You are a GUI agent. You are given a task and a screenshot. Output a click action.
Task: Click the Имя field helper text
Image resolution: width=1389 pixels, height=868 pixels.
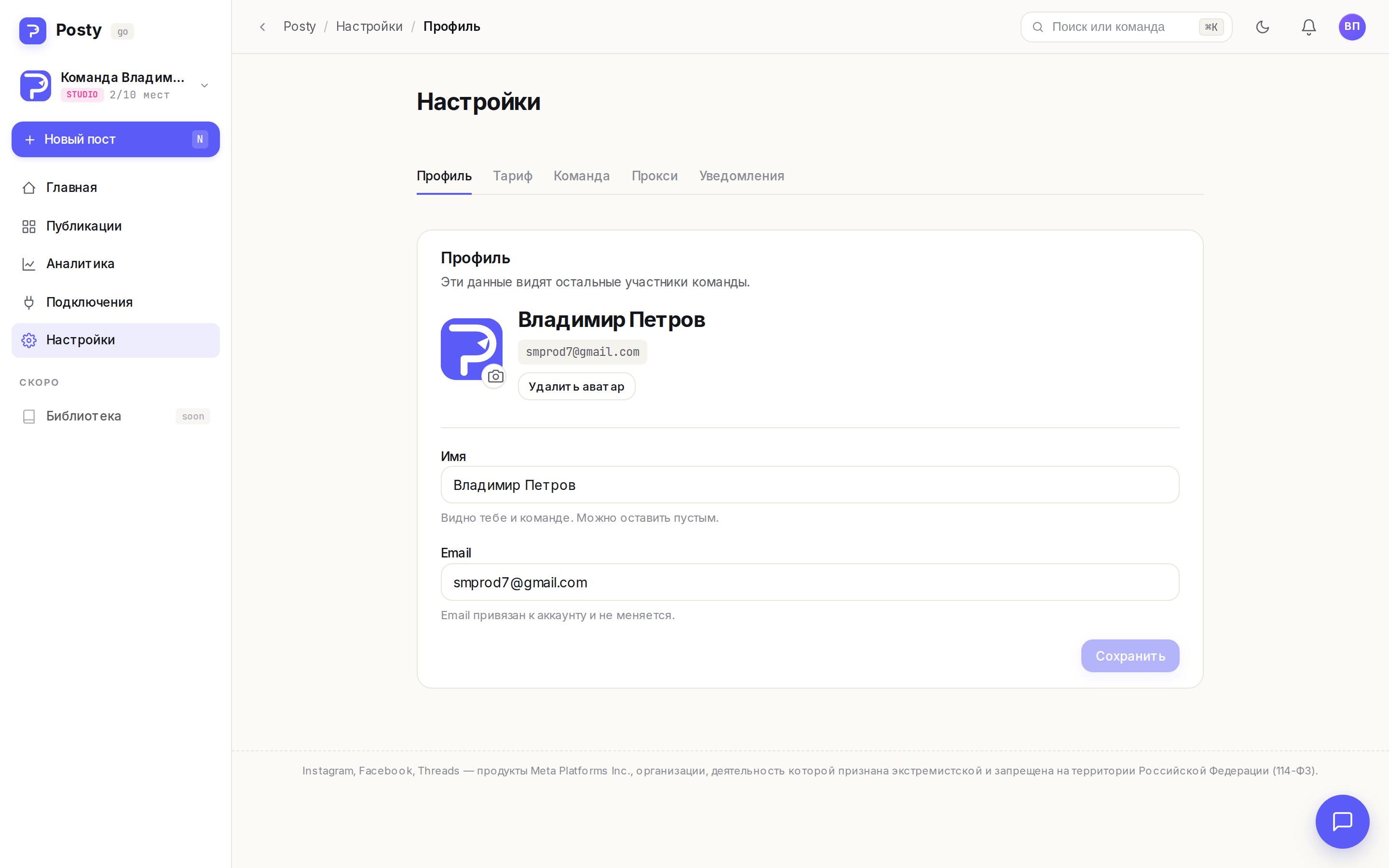click(580, 518)
